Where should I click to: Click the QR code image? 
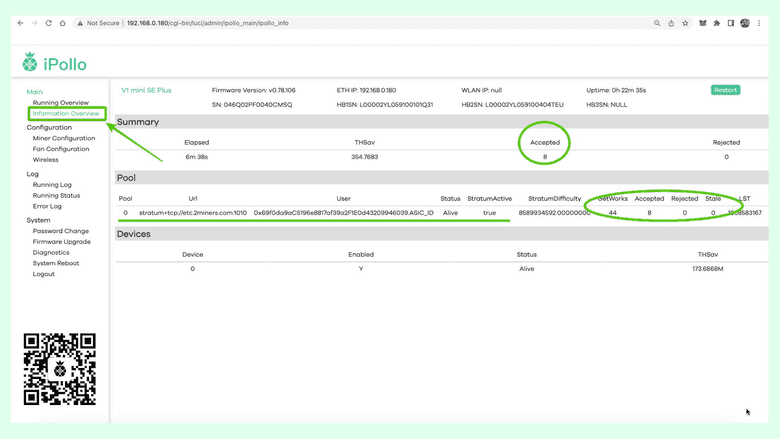(60, 369)
